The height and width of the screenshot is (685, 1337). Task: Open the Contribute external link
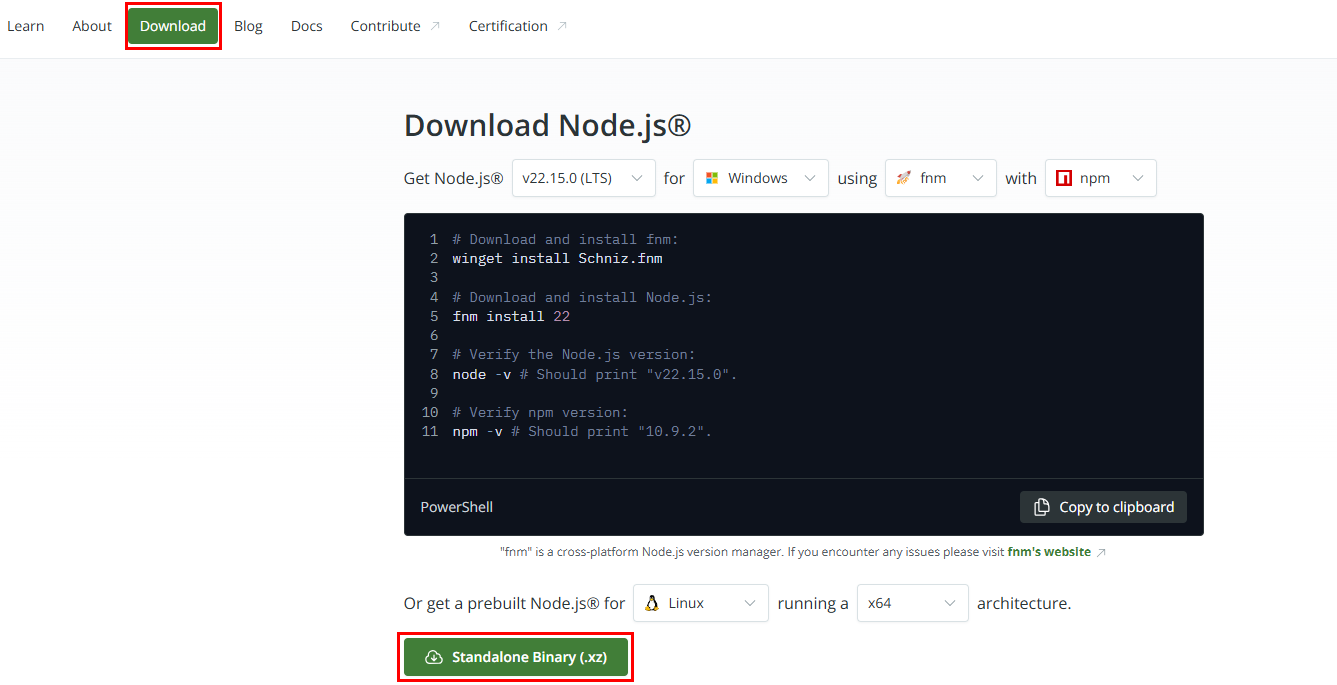395,26
